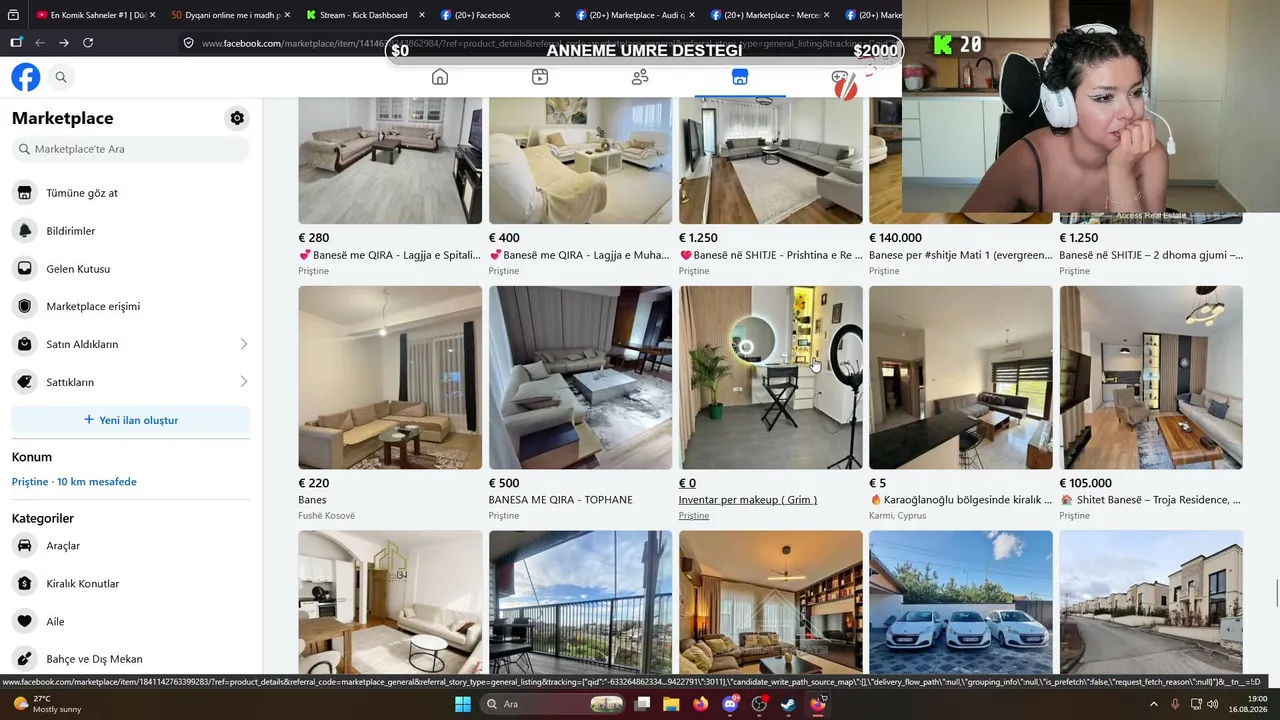The width and height of the screenshot is (1280, 720).
Task: Go back with the browser back arrow
Action: point(40,43)
